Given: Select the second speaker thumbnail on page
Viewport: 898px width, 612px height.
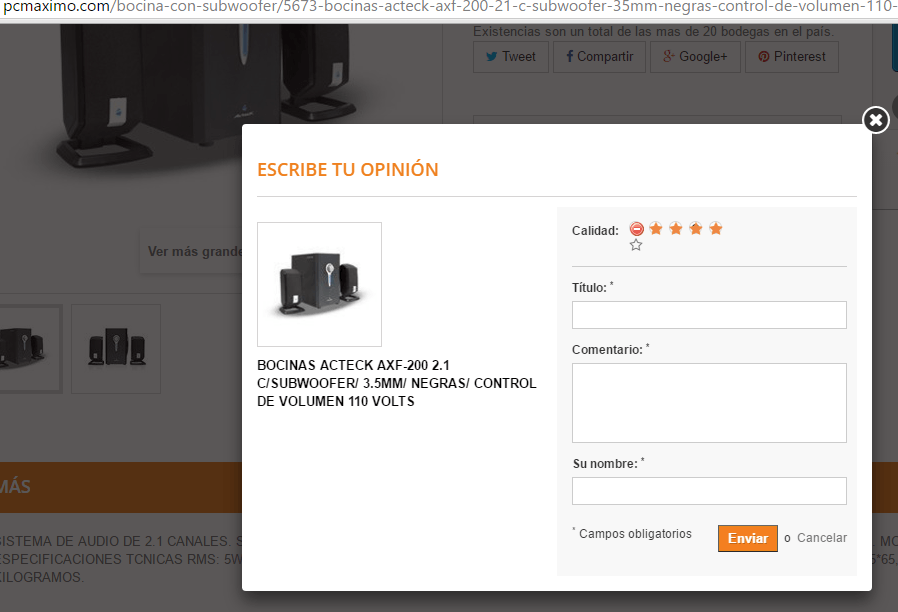Looking at the screenshot, I should coord(116,349).
